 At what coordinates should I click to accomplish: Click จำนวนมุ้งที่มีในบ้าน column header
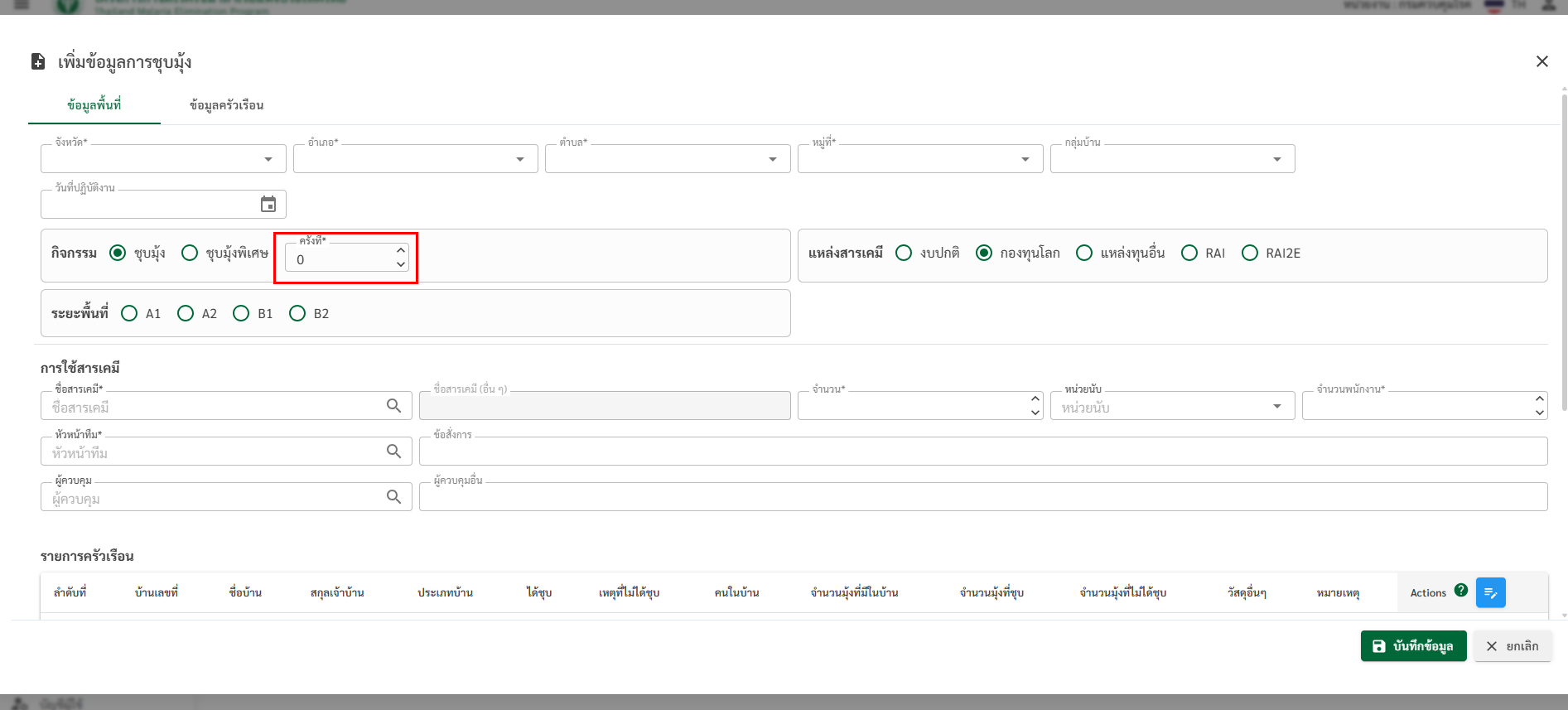point(854,592)
